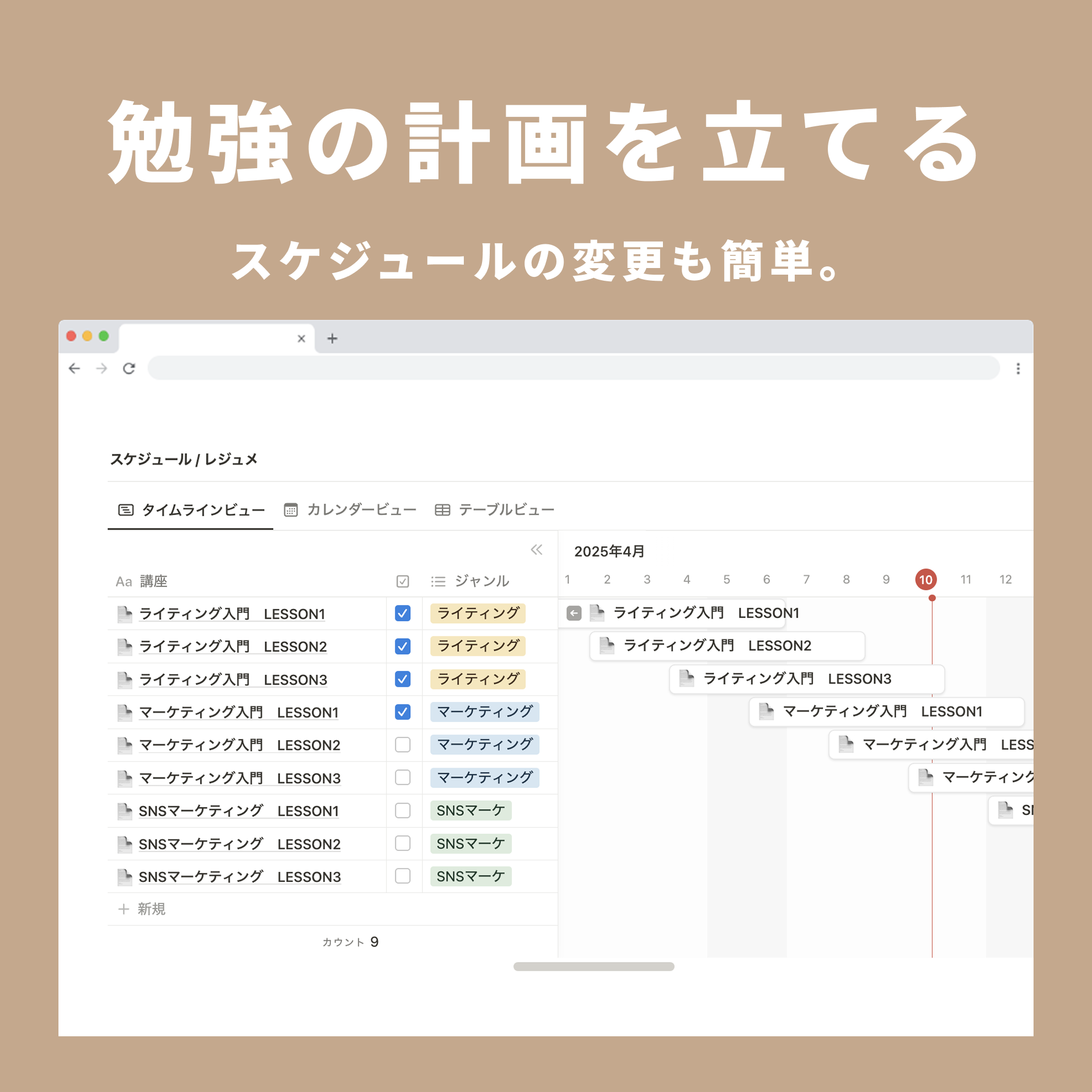The height and width of the screenshot is (1092, 1092).
Task: Open the マーケティング入門 LESSON3 page link
Action: (x=240, y=778)
